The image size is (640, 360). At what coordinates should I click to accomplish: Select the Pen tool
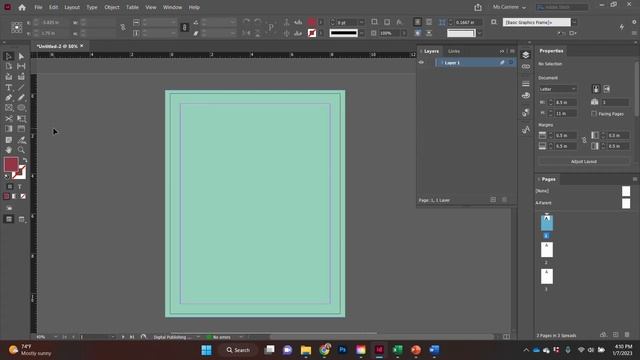[9, 98]
